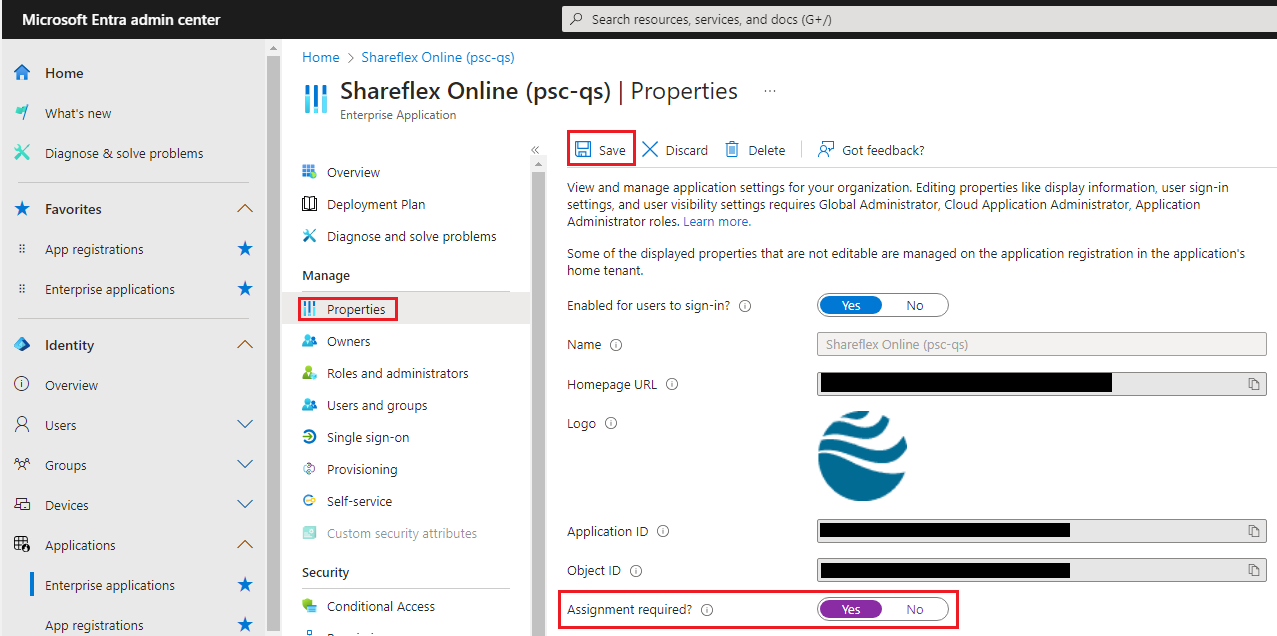Click the Overview grid icon in app menu
1277x636 pixels.
coord(310,172)
